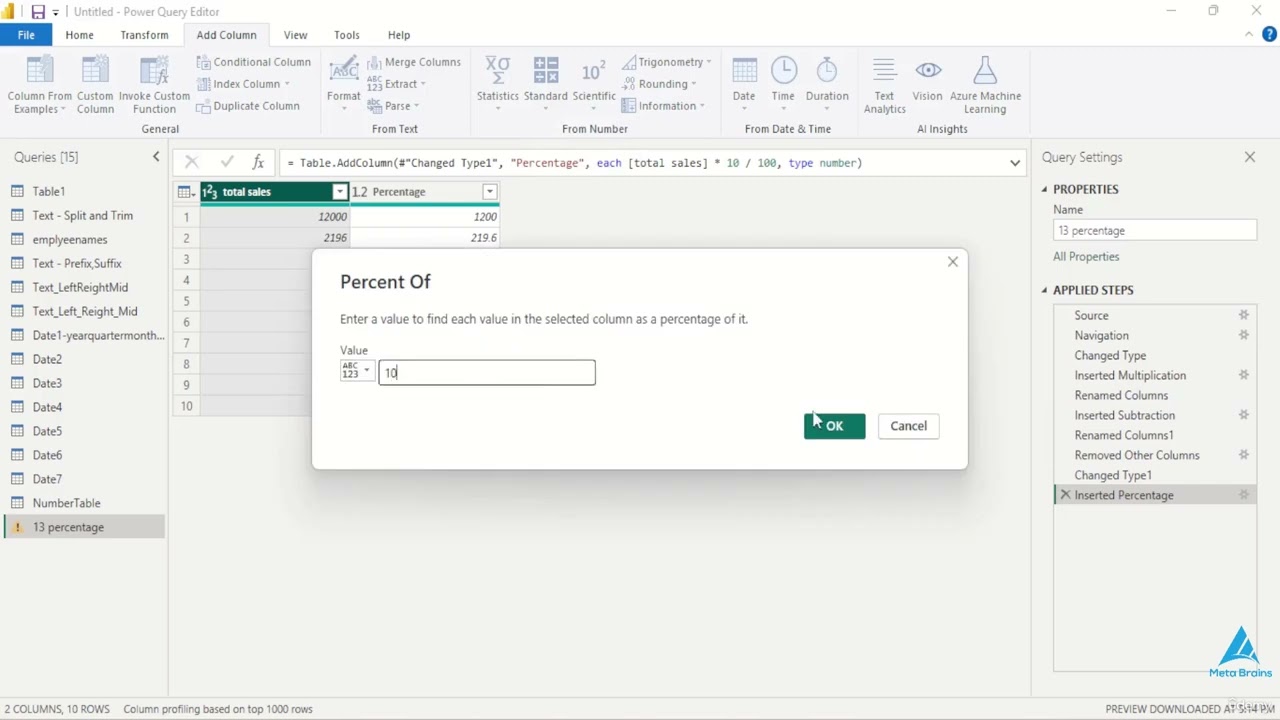This screenshot has height=720, width=1280.
Task: Open the Source step settings gear
Action: pos(1244,315)
